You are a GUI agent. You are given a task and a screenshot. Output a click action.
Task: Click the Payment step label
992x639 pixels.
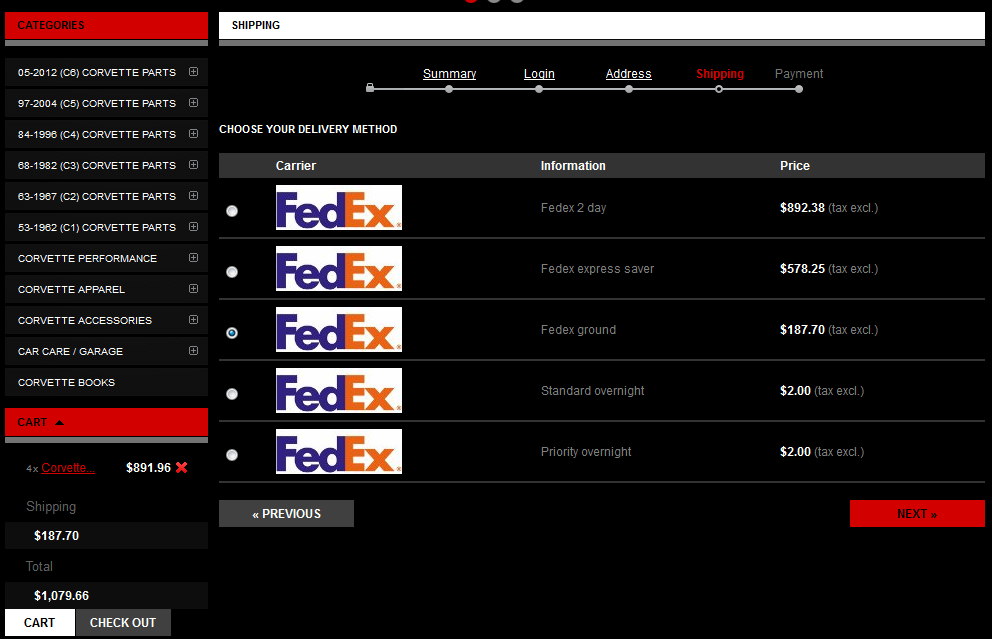[x=799, y=74]
